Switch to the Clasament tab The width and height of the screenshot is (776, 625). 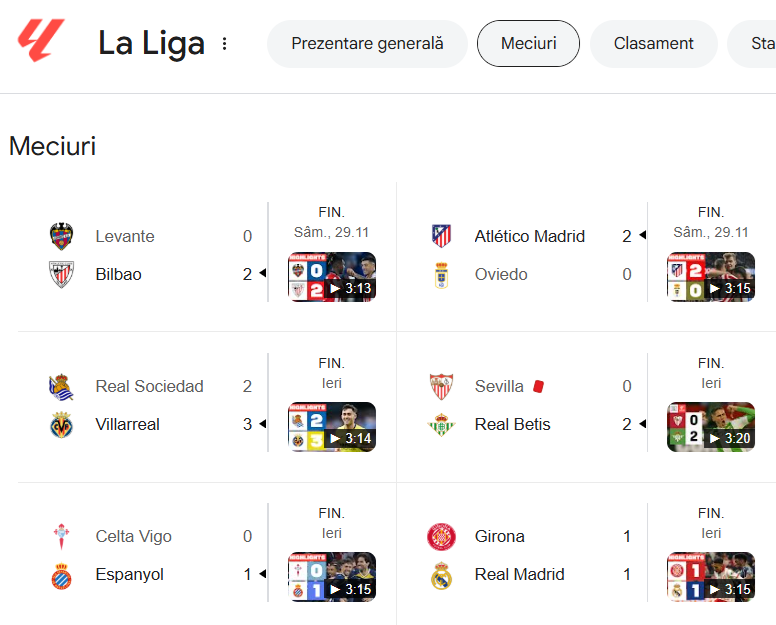pyautogui.click(x=653, y=44)
